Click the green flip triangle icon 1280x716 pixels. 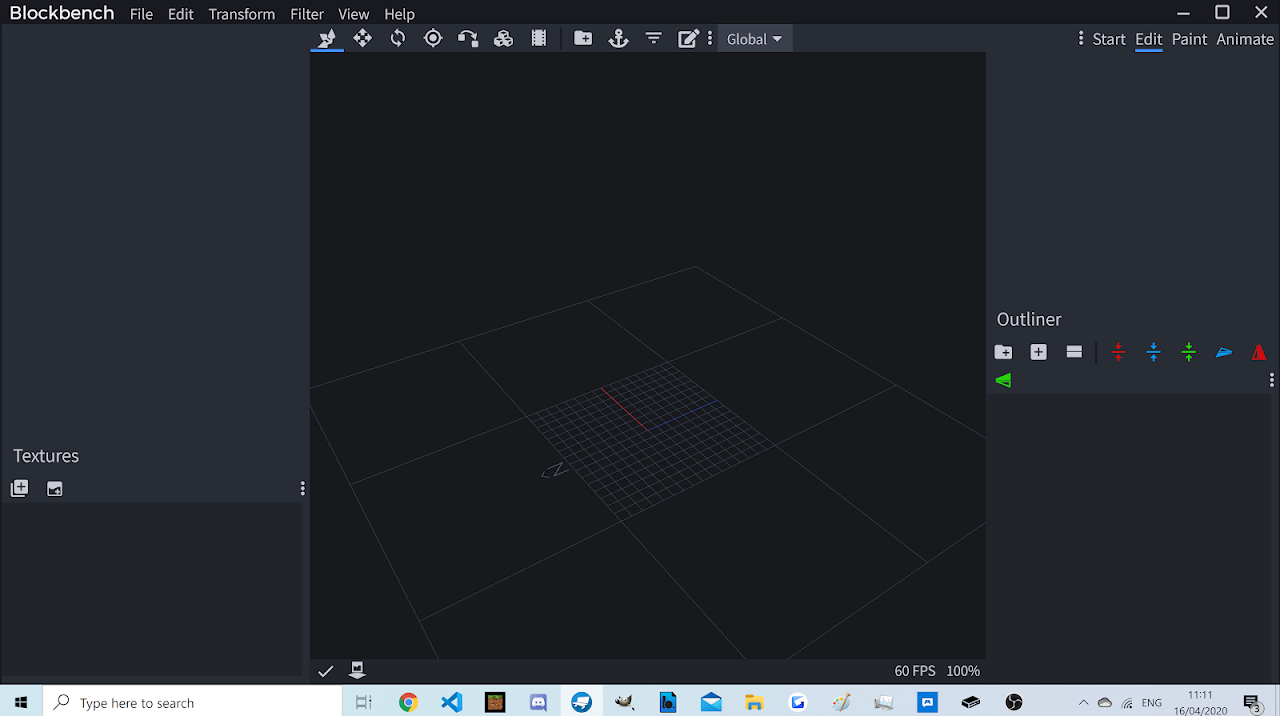1003,380
